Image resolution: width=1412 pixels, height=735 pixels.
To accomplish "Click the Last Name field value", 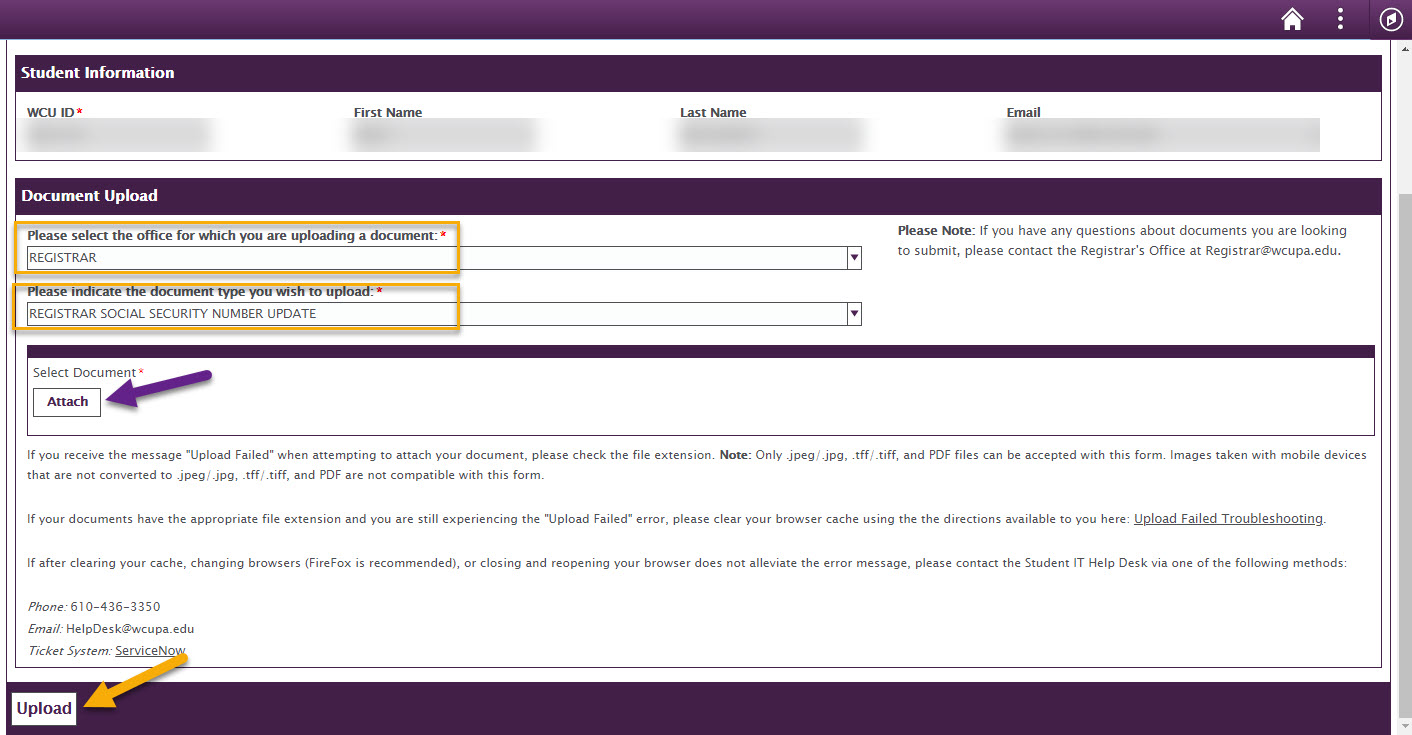I will click(770, 135).
